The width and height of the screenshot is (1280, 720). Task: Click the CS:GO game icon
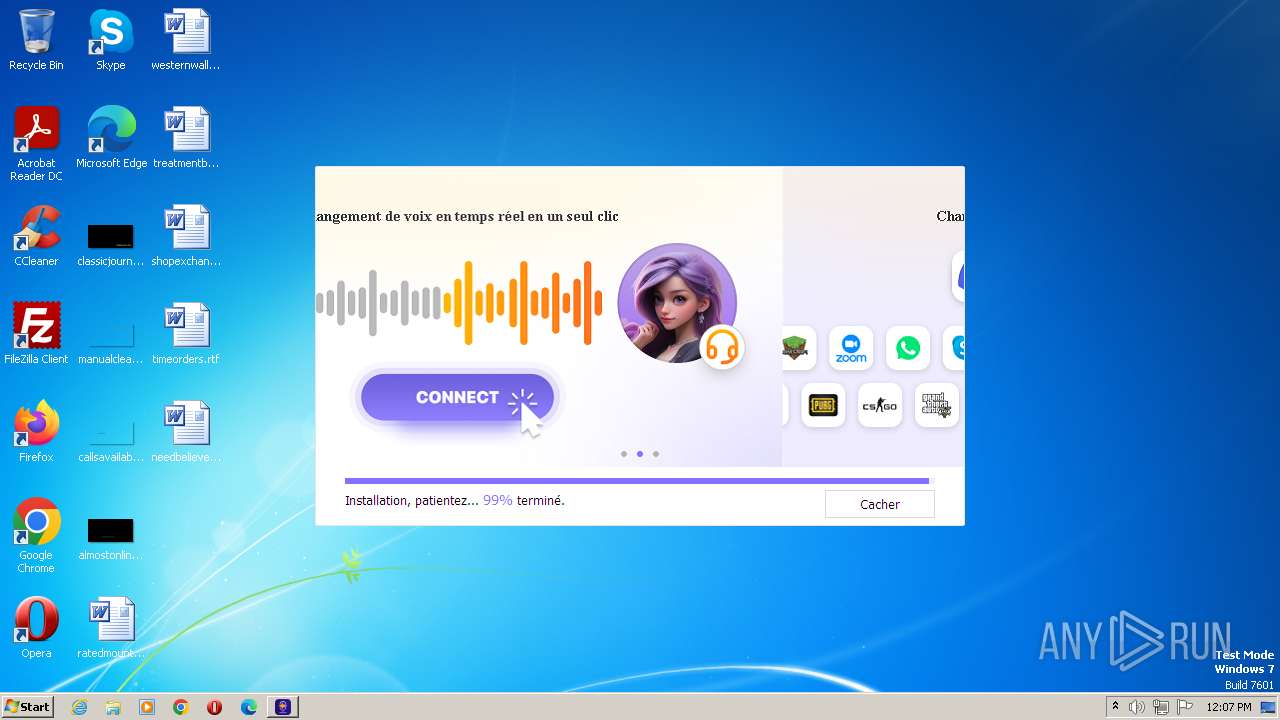[x=880, y=405]
